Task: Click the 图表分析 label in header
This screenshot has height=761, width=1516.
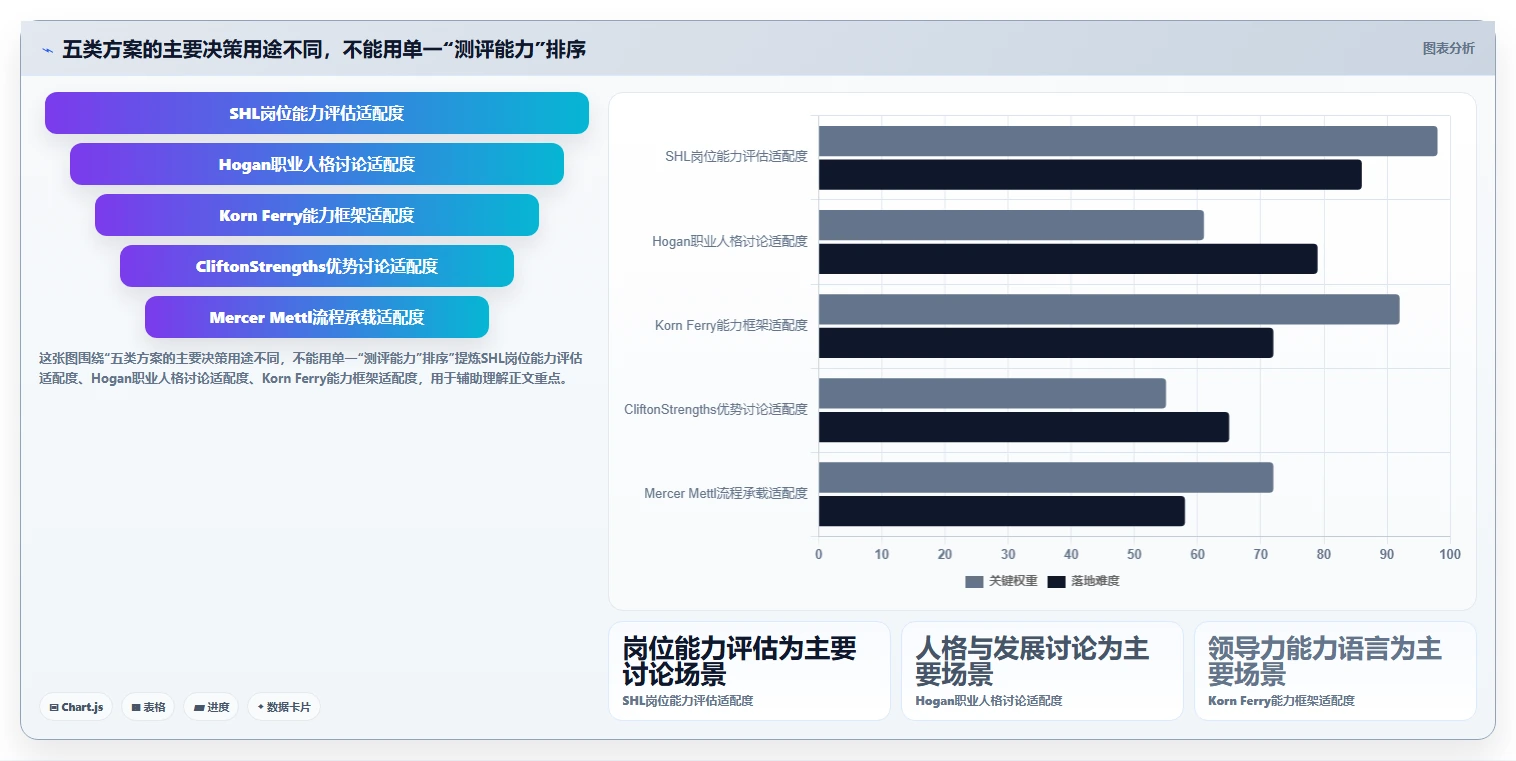Action: click(1448, 48)
